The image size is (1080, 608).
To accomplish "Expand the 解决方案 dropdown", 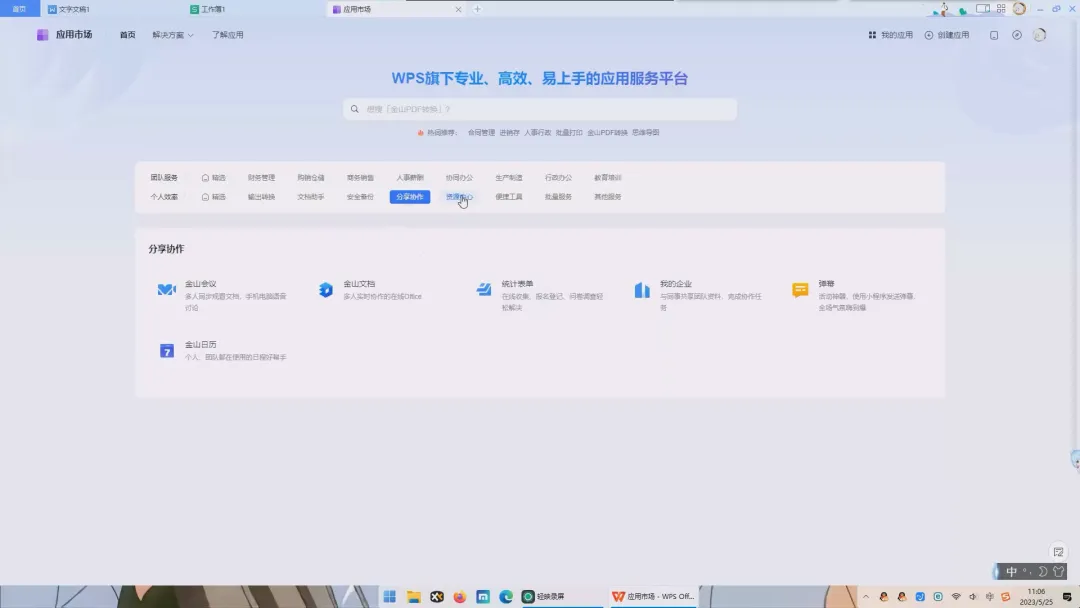I will click(x=173, y=35).
